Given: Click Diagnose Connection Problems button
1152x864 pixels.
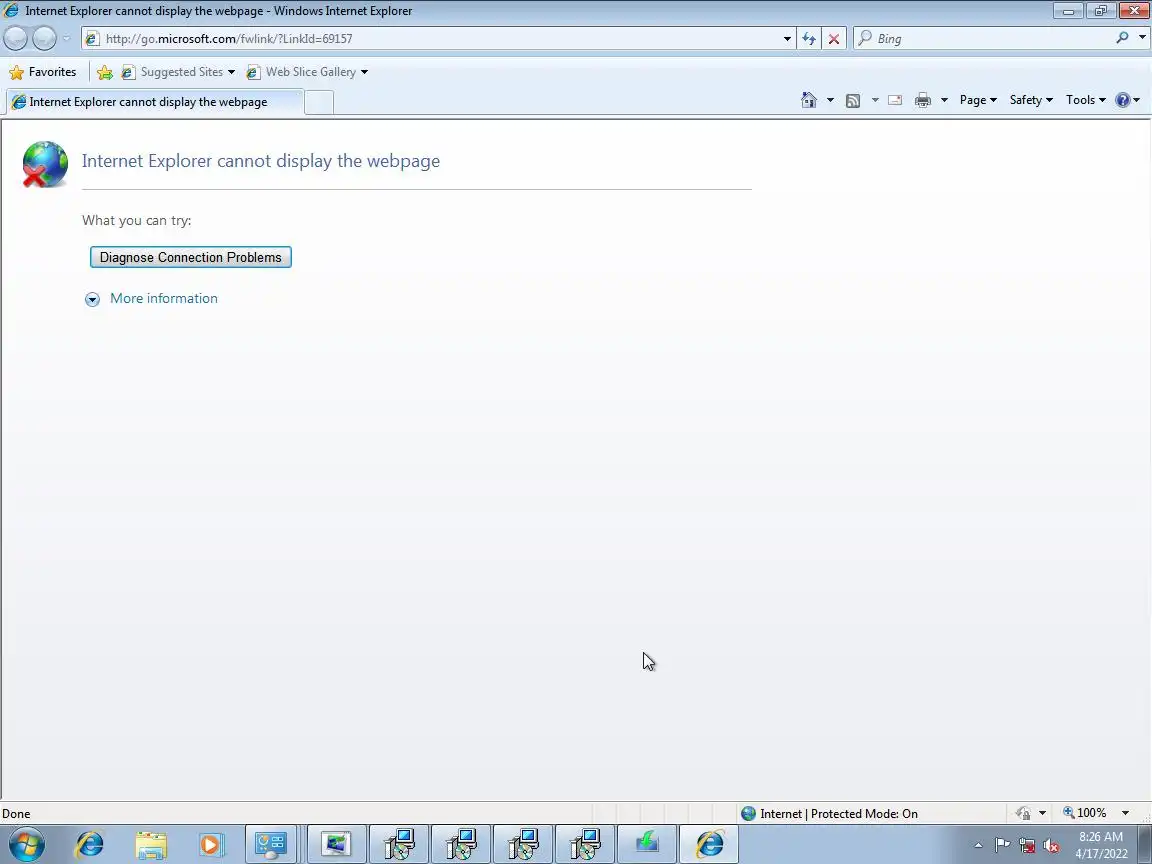Looking at the screenshot, I should (190, 257).
